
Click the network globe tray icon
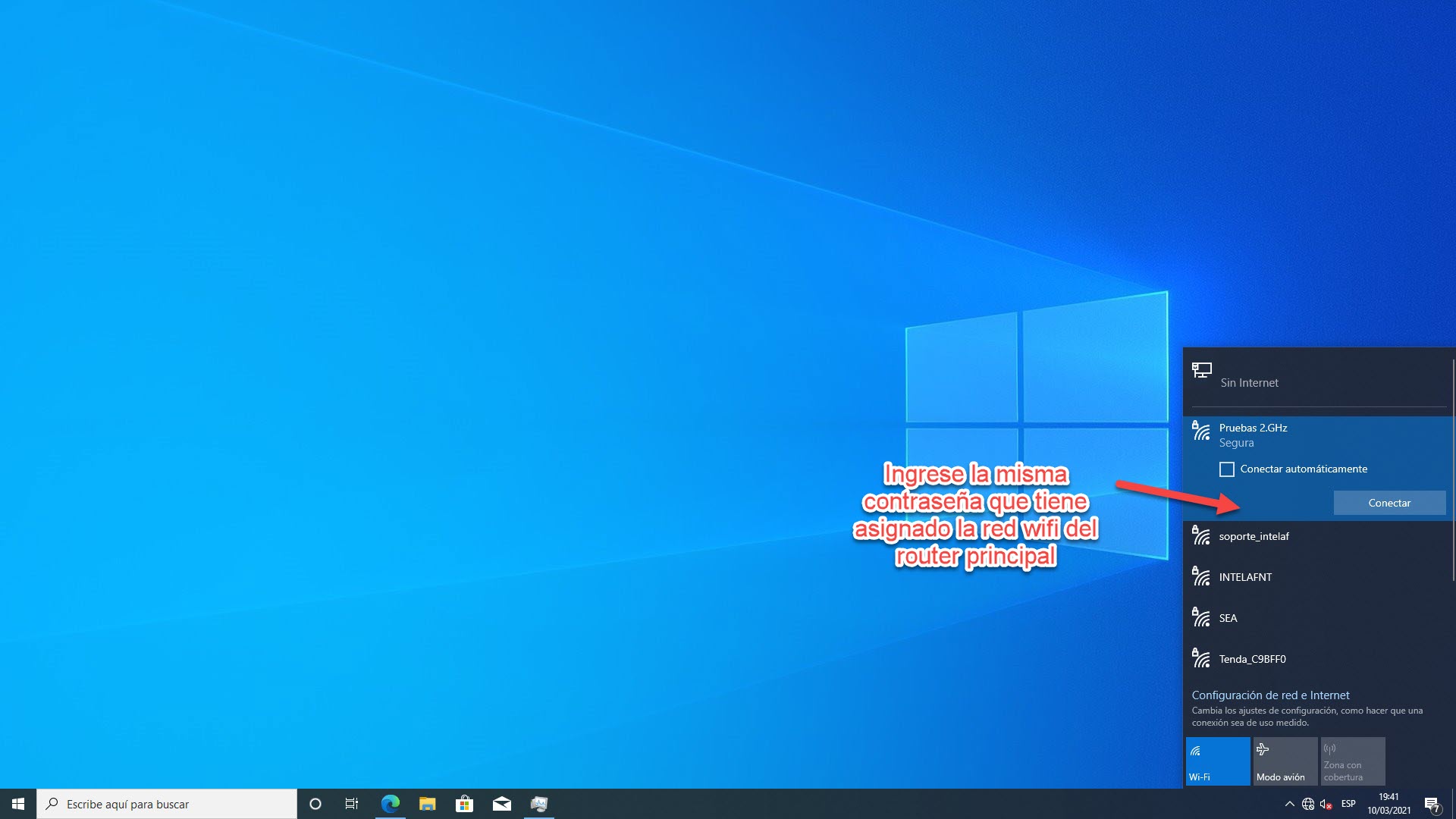tap(1308, 804)
